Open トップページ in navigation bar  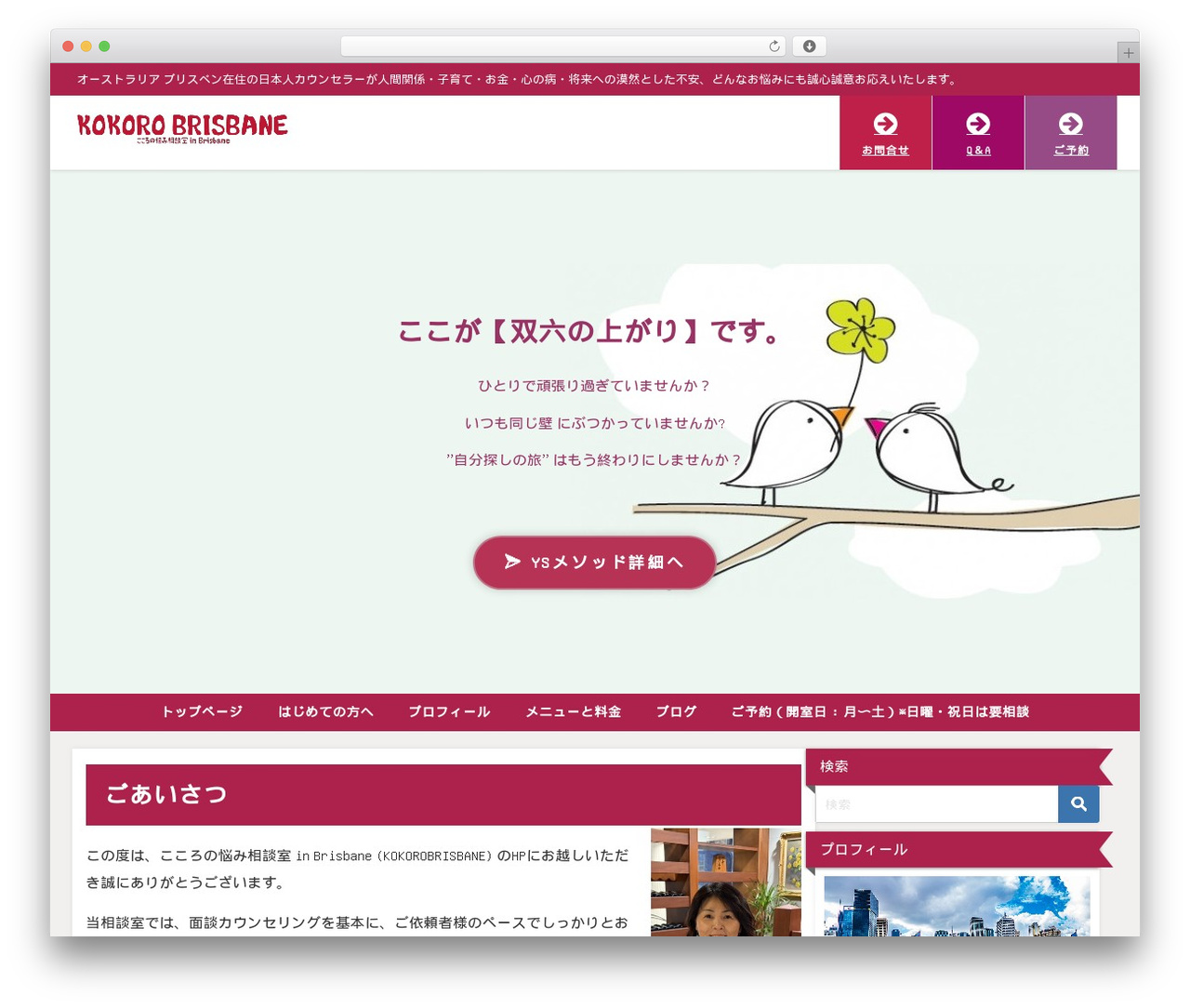202,711
